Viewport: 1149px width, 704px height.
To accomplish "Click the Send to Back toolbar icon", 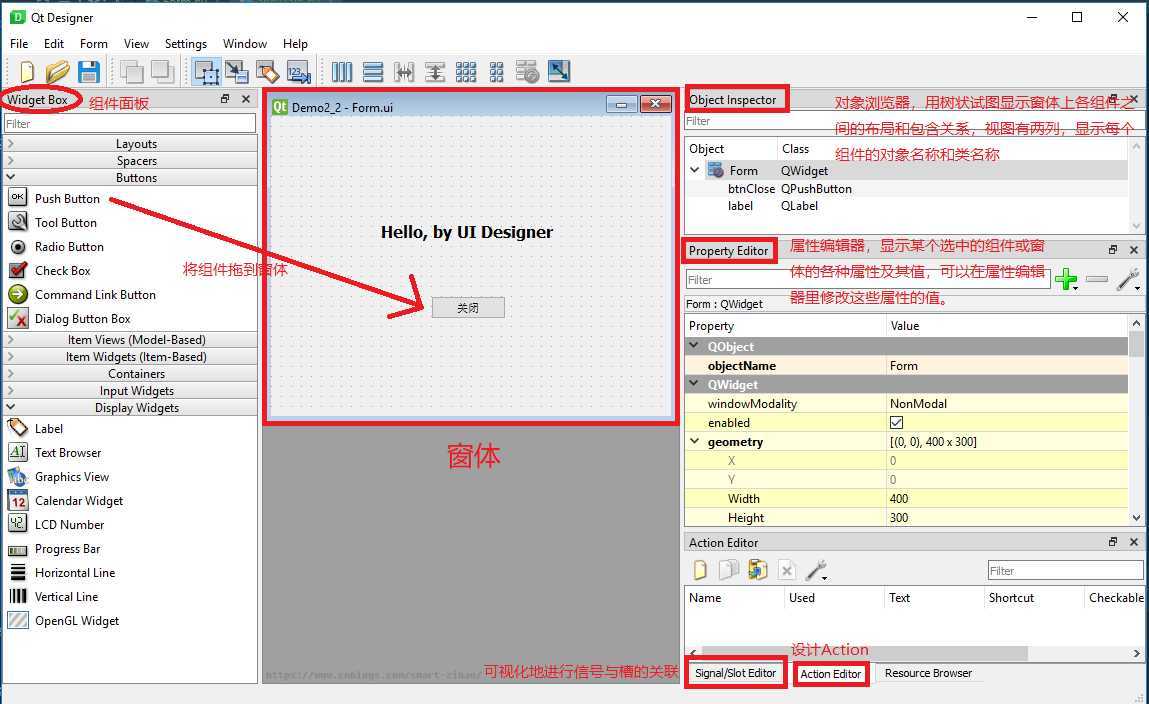I will click(131, 72).
